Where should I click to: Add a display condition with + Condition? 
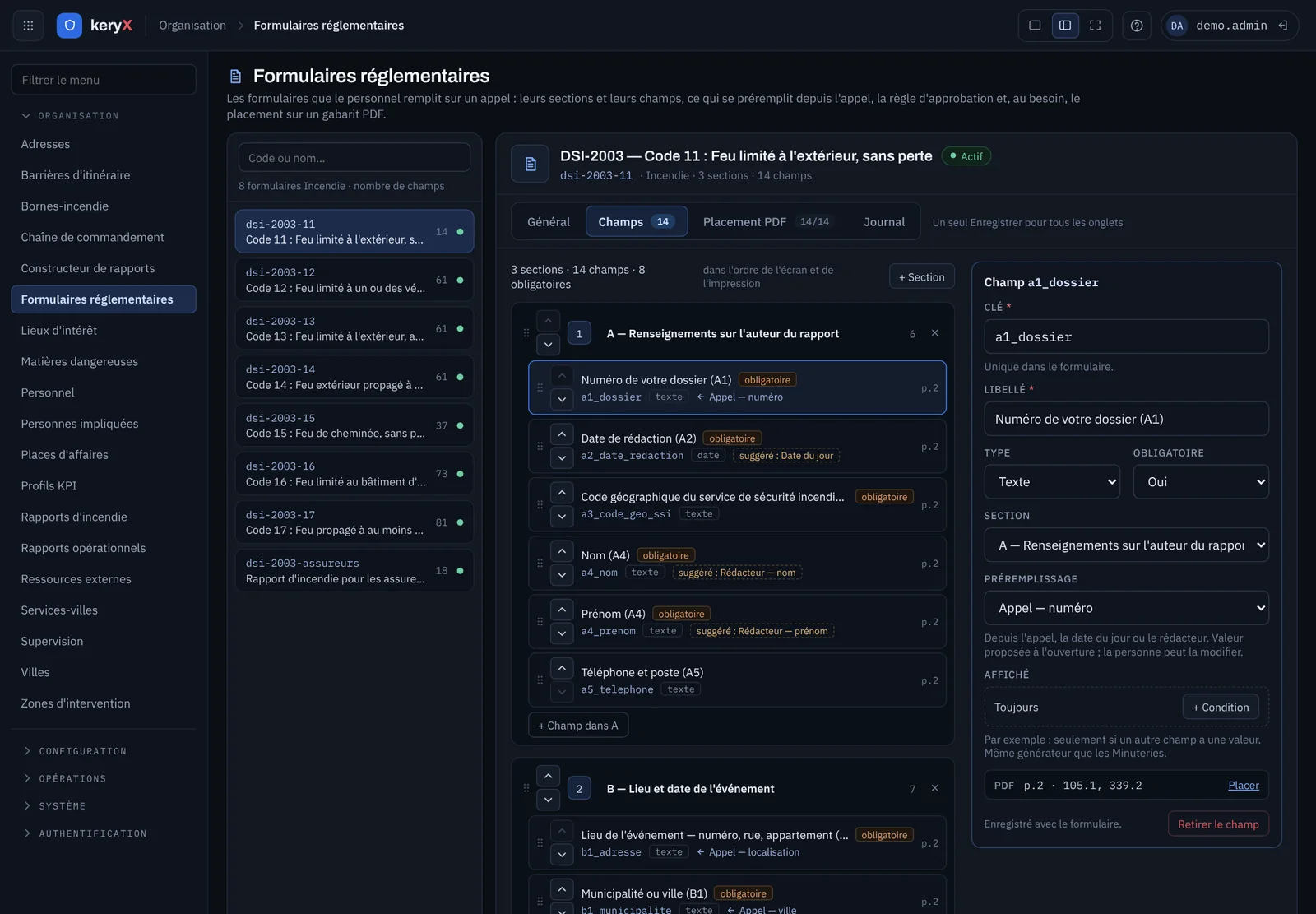(x=1221, y=707)
